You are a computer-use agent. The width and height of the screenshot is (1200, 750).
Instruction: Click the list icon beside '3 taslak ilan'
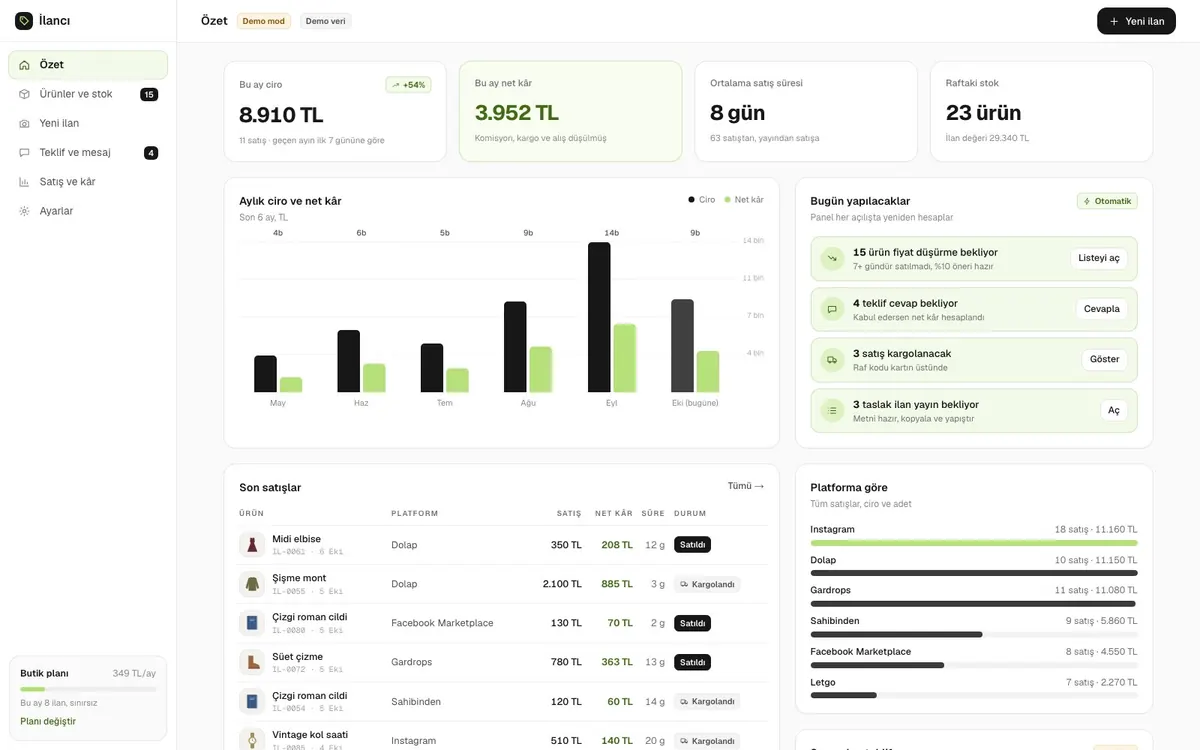pyautogui.click(x=832, y=411)
